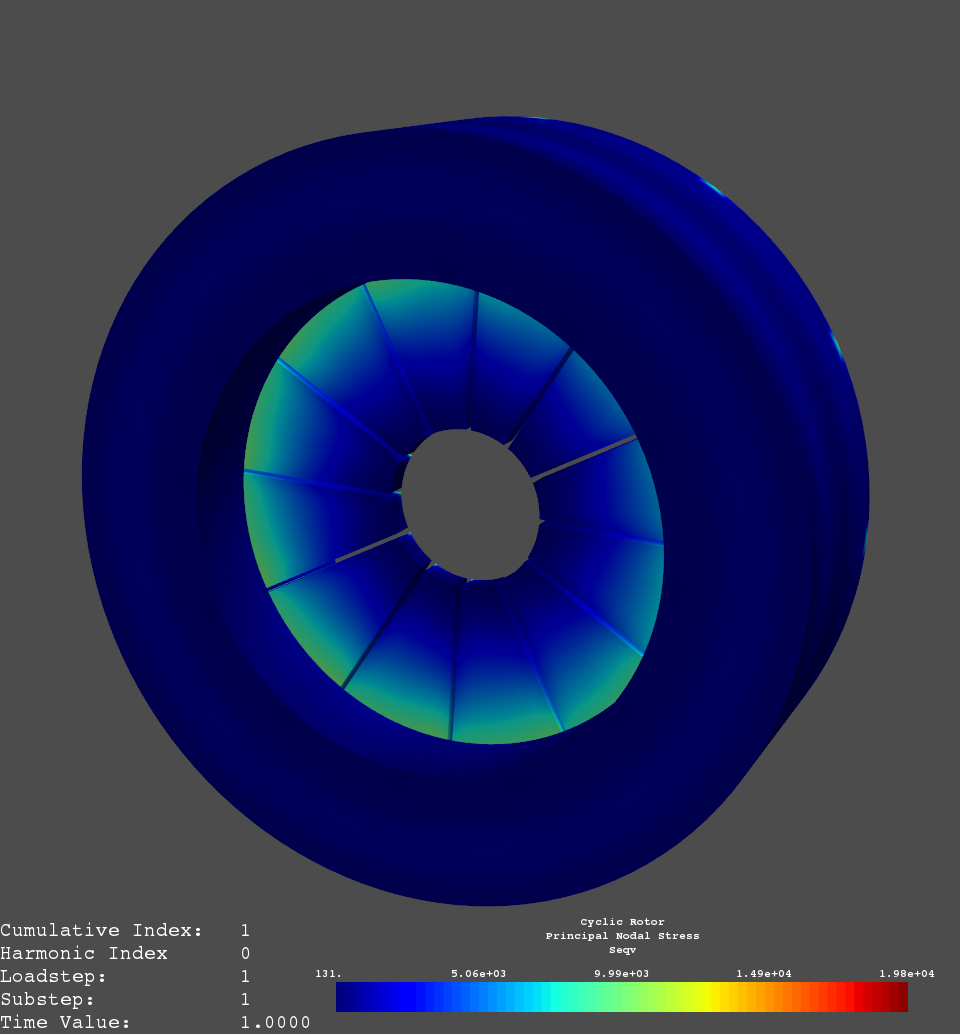Image resolution: width=960 pixels, height=1034 pixels.
Task: Click the Seqv result type label
Action: tap(622, 950)
